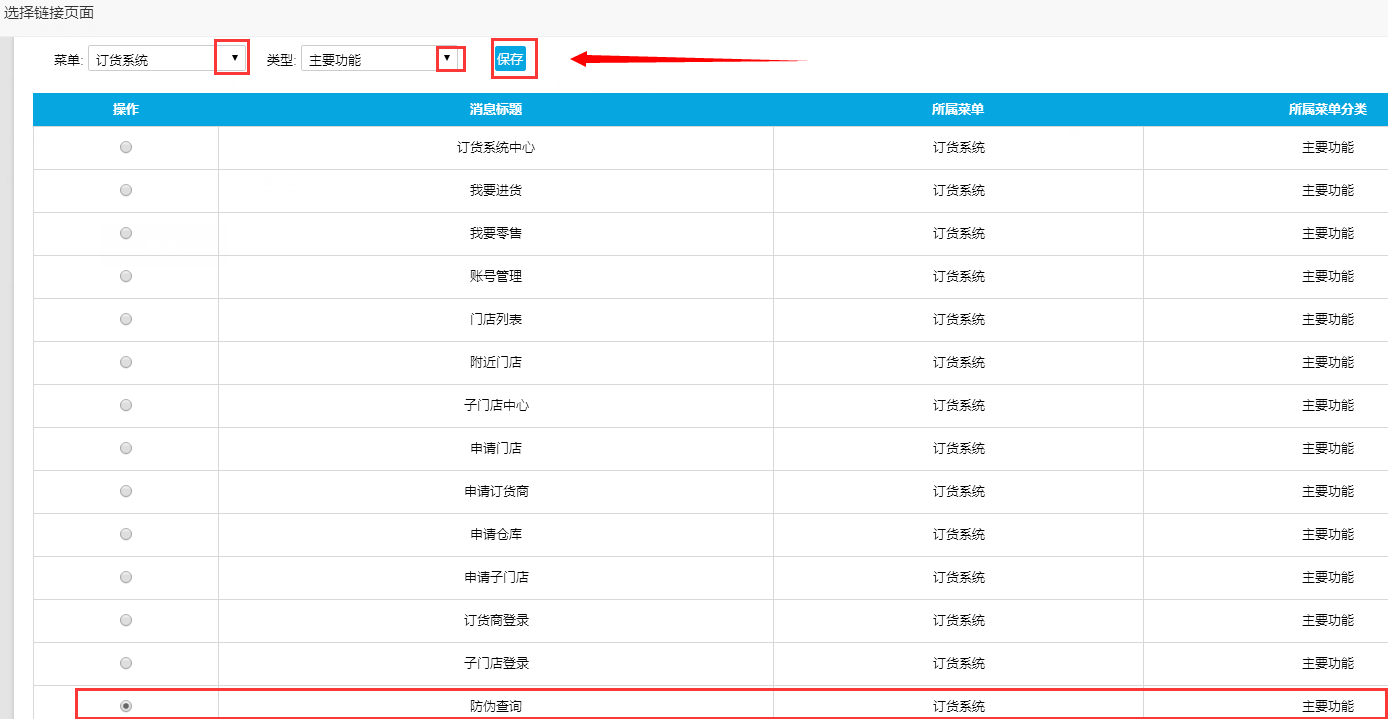Choose the 申请仓库 radio button
1388x719 pixels.
(x=126, y=534)
